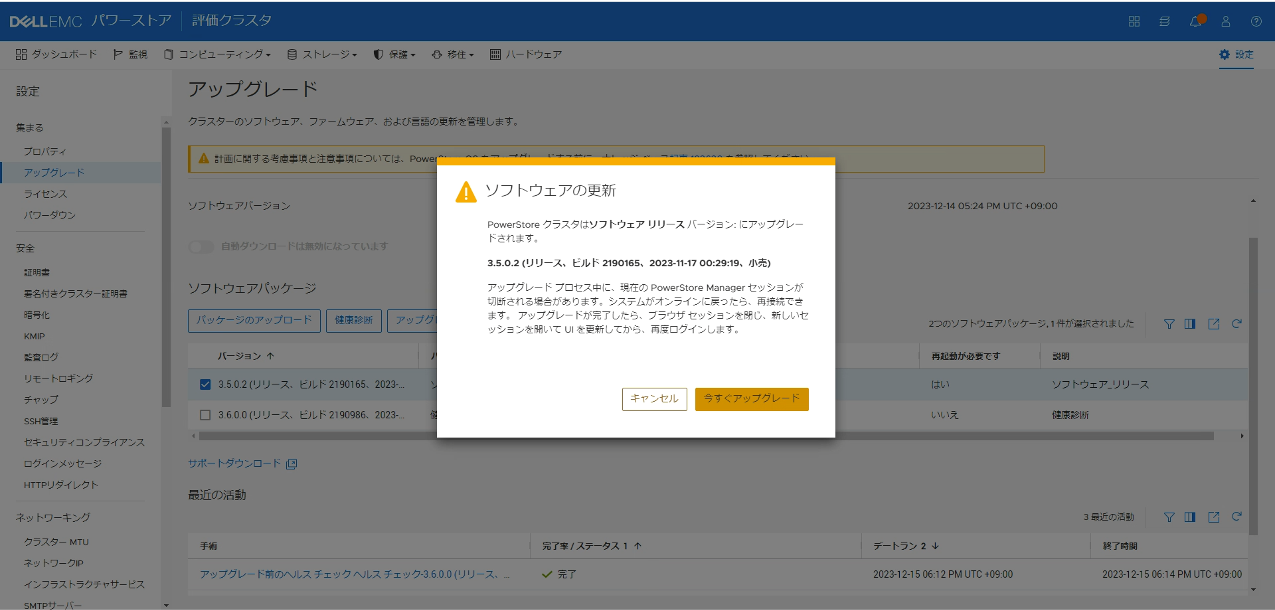
Task: Click the ソフトウェア_リリース description cell
Action: point(1100,384)
